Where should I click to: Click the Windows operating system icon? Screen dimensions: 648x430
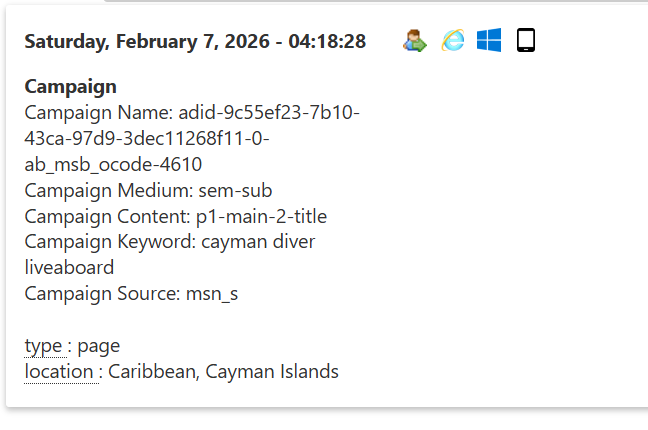pyautogui.click(x=489, y=41)
